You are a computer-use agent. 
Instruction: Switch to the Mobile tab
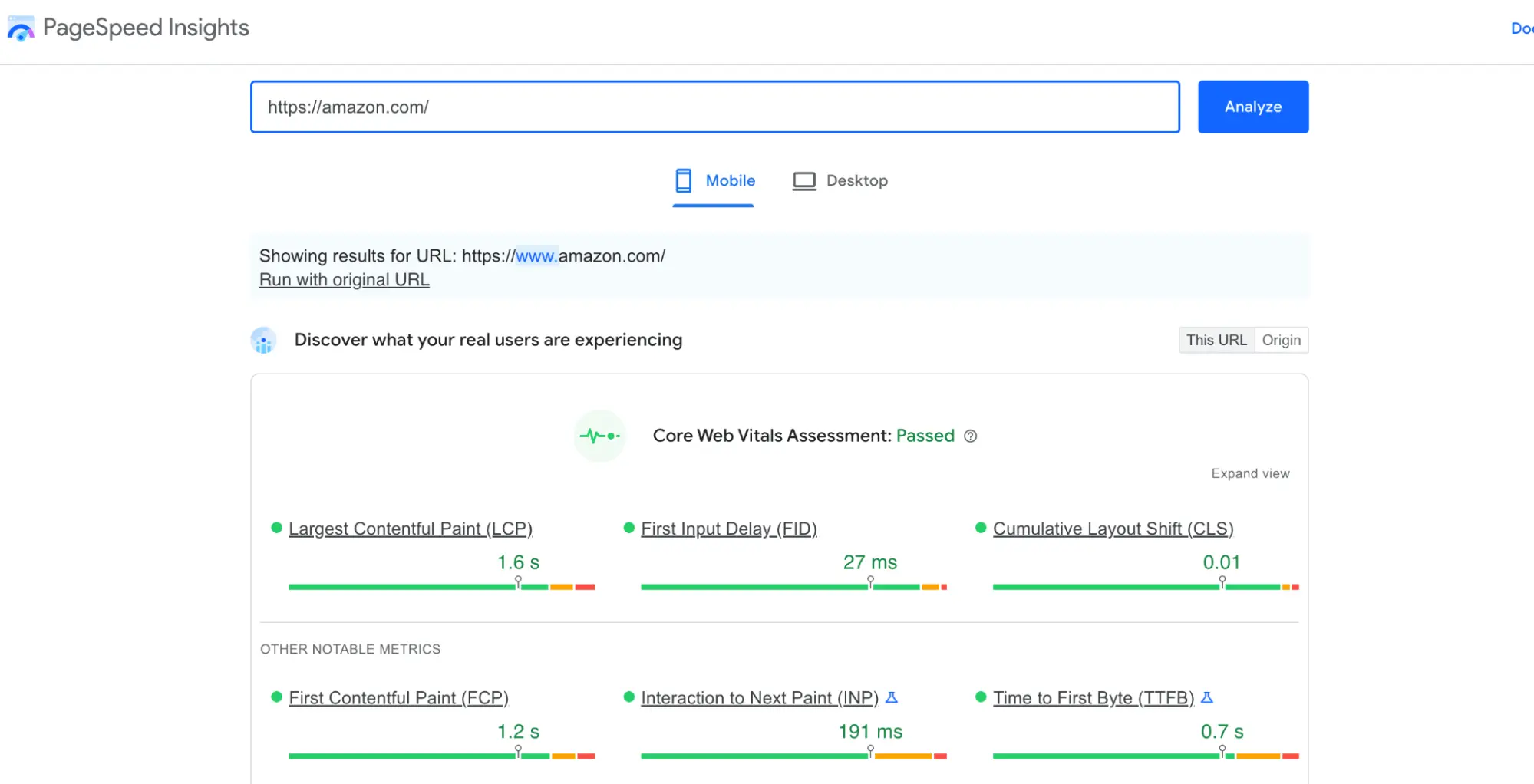point(714,181)
